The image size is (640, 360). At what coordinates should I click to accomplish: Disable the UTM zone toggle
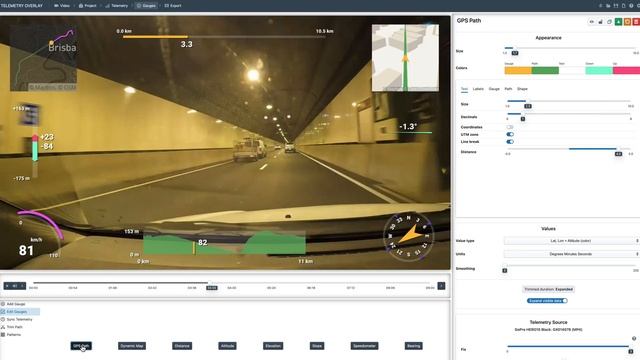coord(510,134)
